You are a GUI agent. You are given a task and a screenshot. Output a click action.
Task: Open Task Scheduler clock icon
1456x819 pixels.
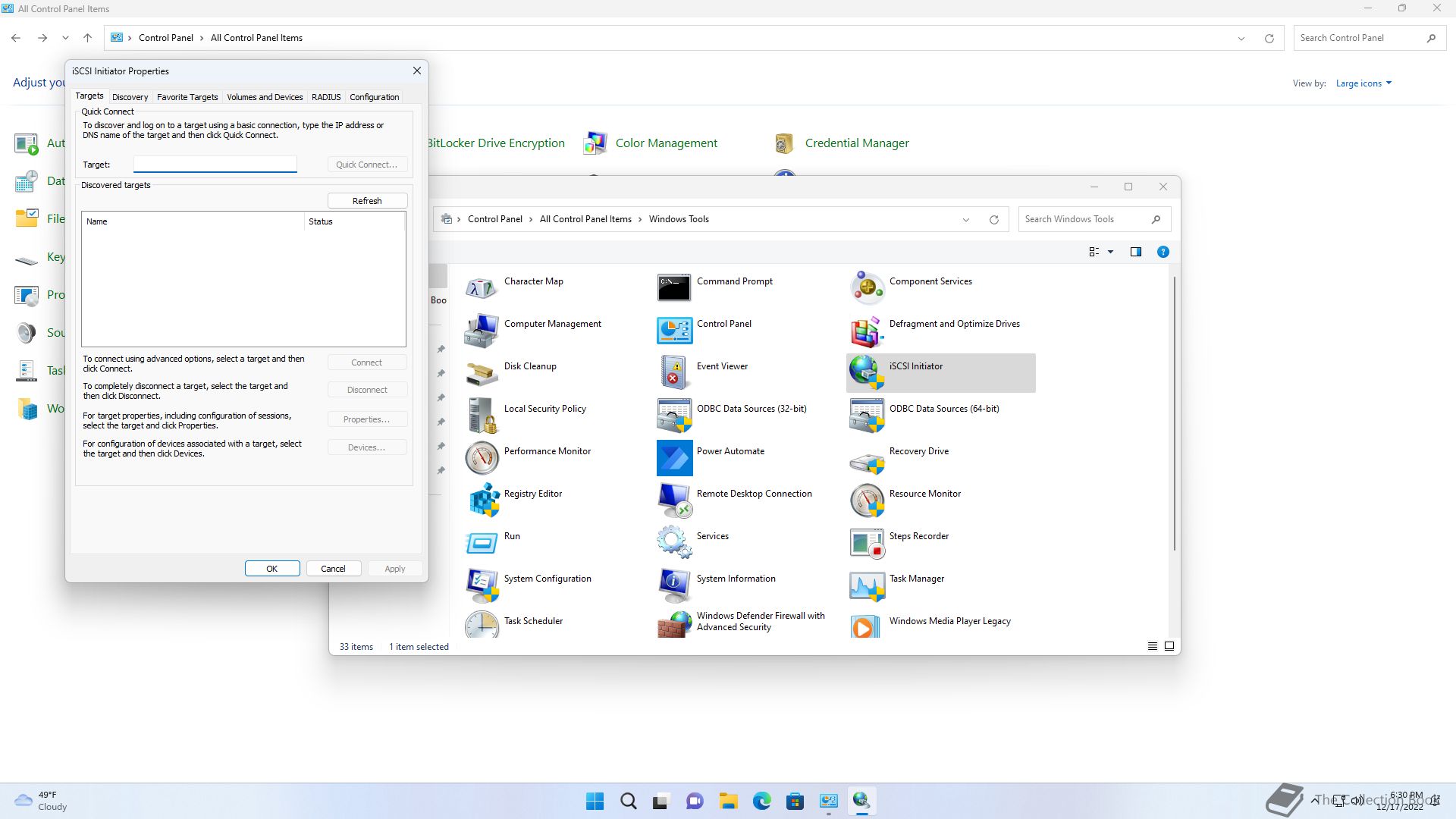pyautogui.click(x=482, y=625)
